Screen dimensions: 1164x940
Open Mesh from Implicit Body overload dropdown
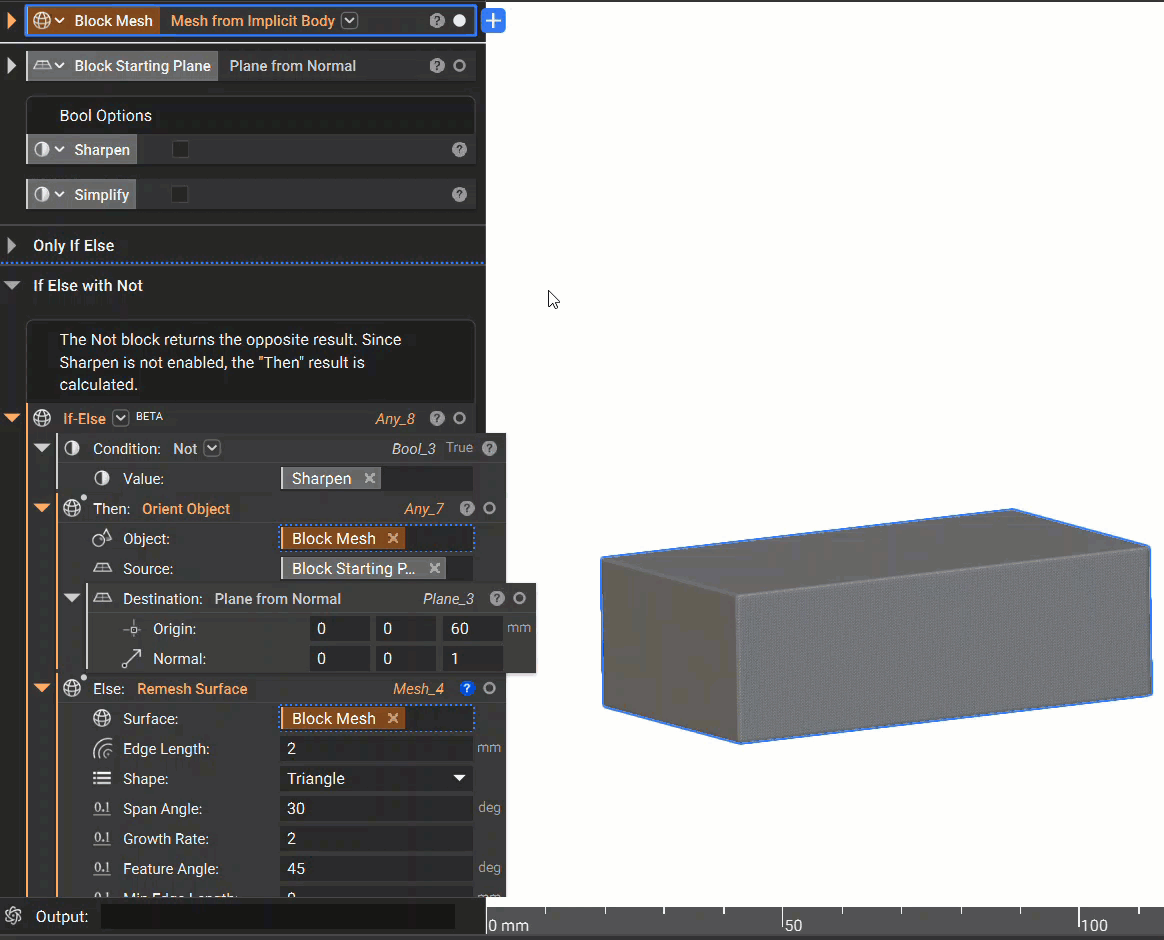click(350, 21)
